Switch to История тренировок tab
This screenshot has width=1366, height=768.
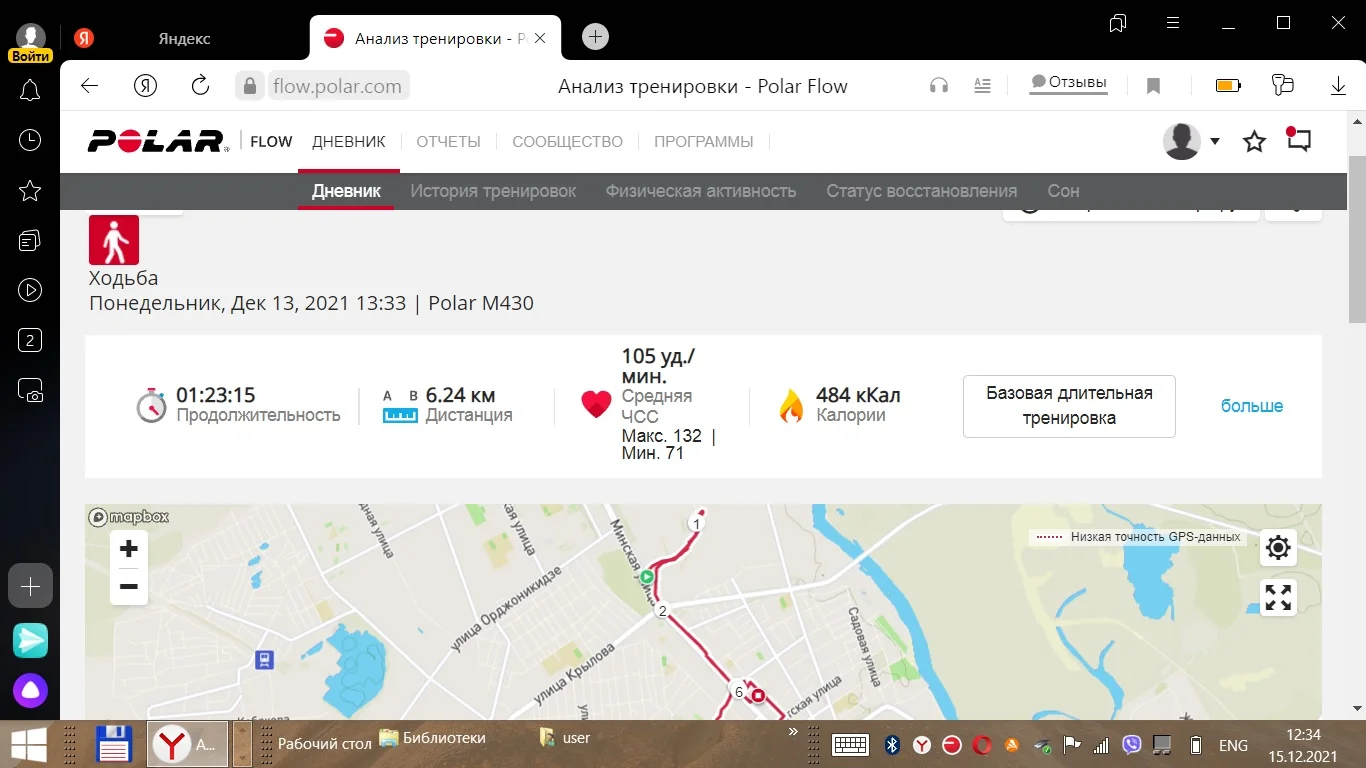pyautogui.click(x=493, y=191)
